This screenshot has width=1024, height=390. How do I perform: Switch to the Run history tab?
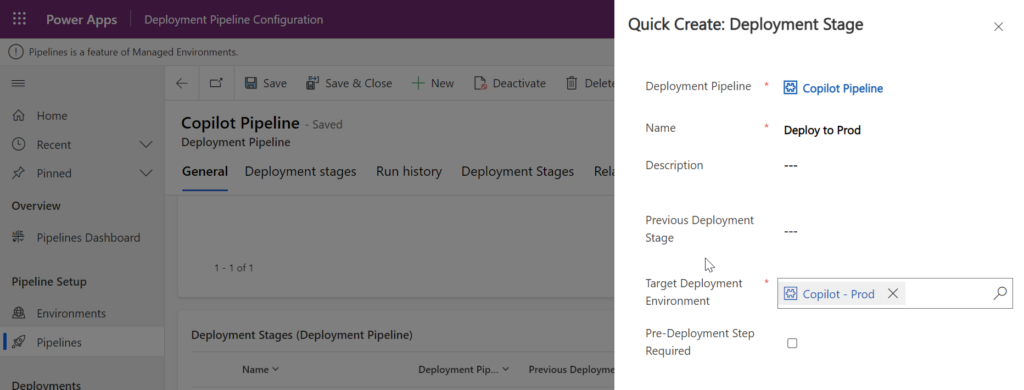(x=409, y=171)
